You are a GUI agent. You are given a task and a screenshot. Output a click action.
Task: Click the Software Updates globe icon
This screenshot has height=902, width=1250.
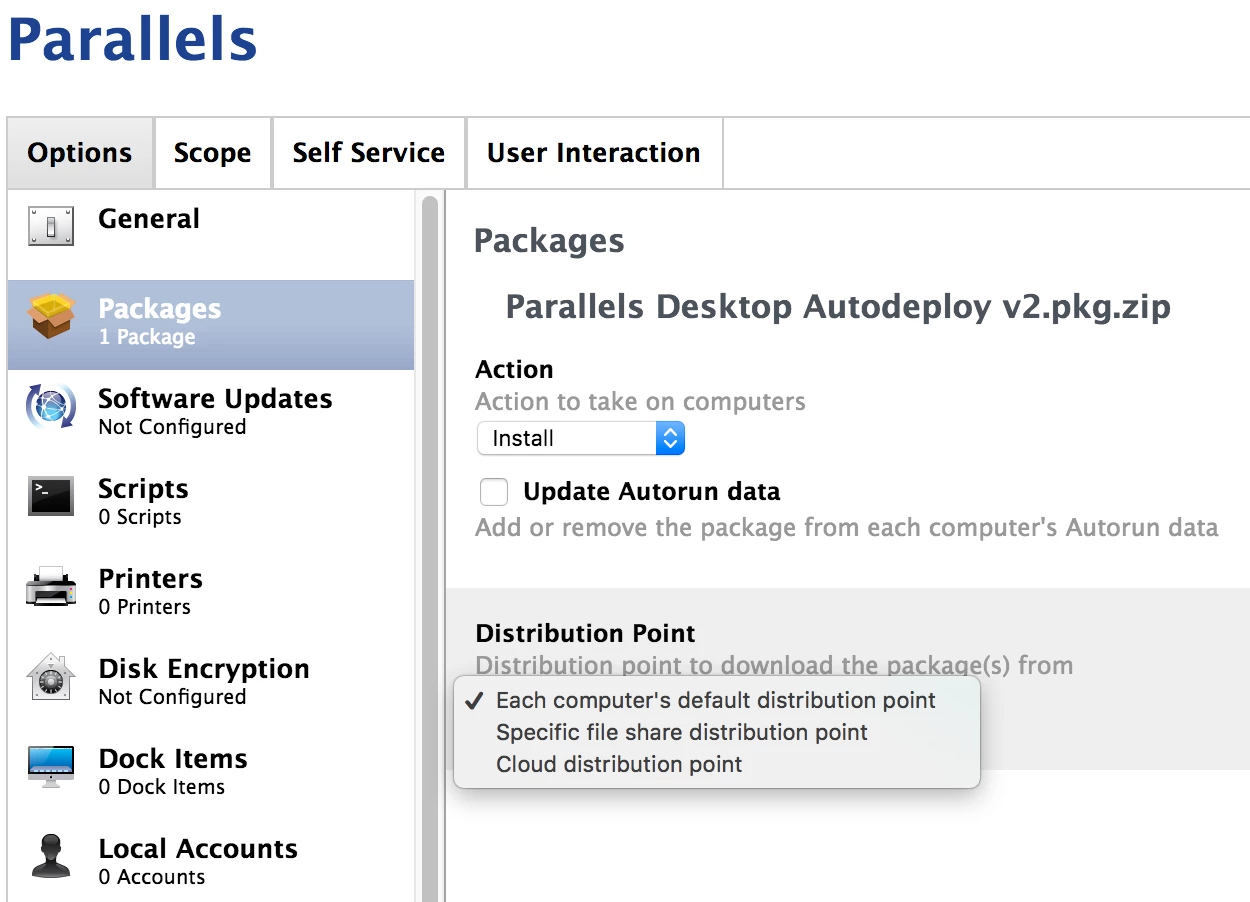pos(50,407)
